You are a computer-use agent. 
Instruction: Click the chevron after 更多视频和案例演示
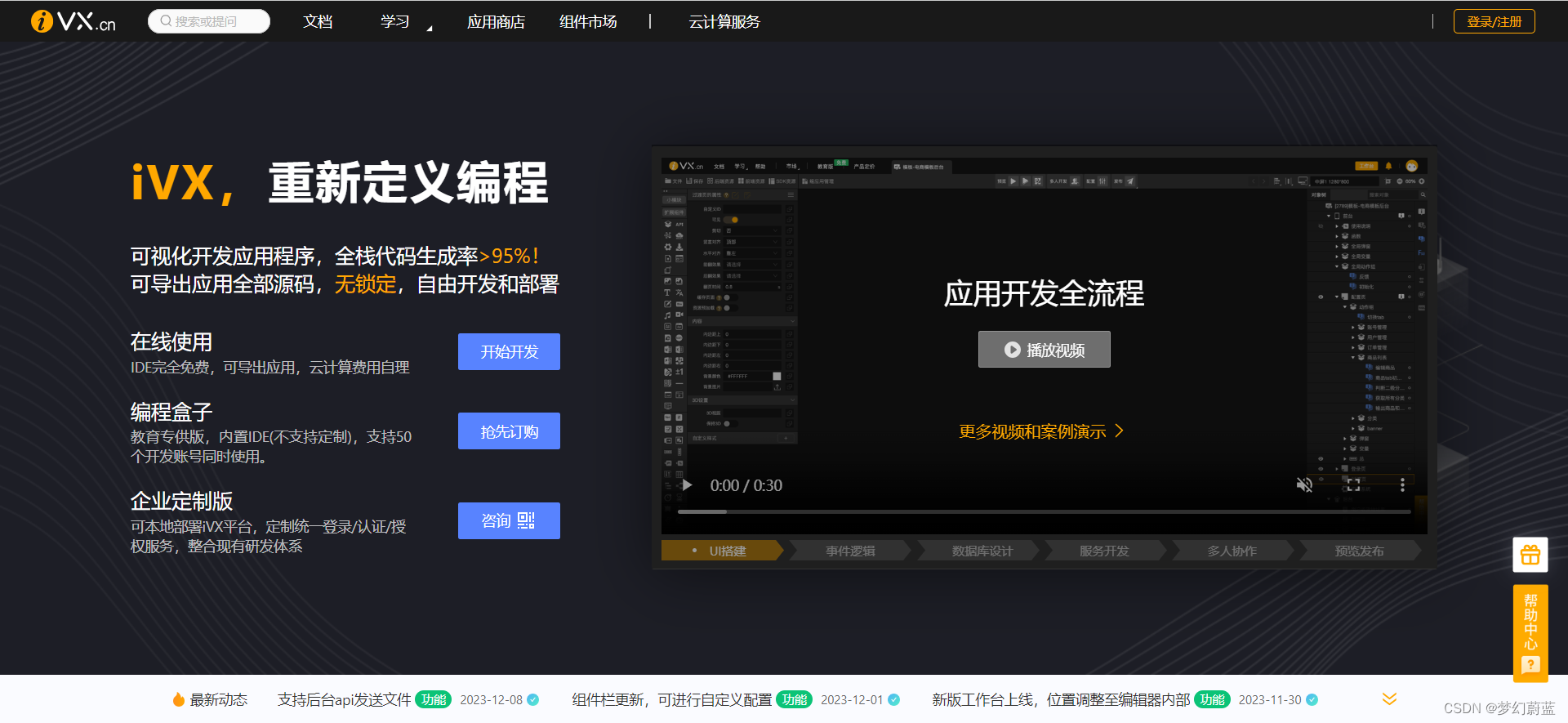click(1120, 431)
